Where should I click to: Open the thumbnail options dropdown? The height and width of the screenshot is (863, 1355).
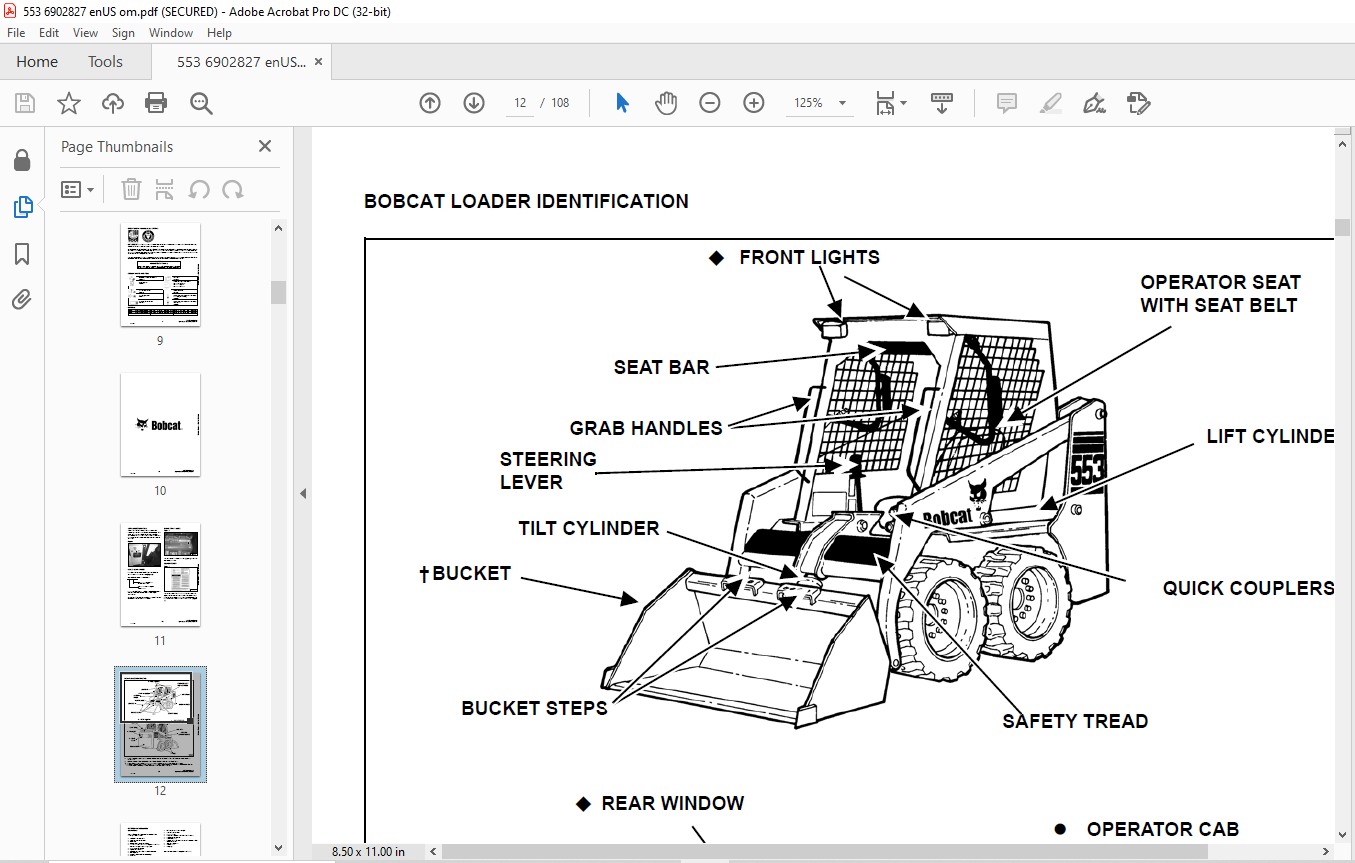point(77,189)
